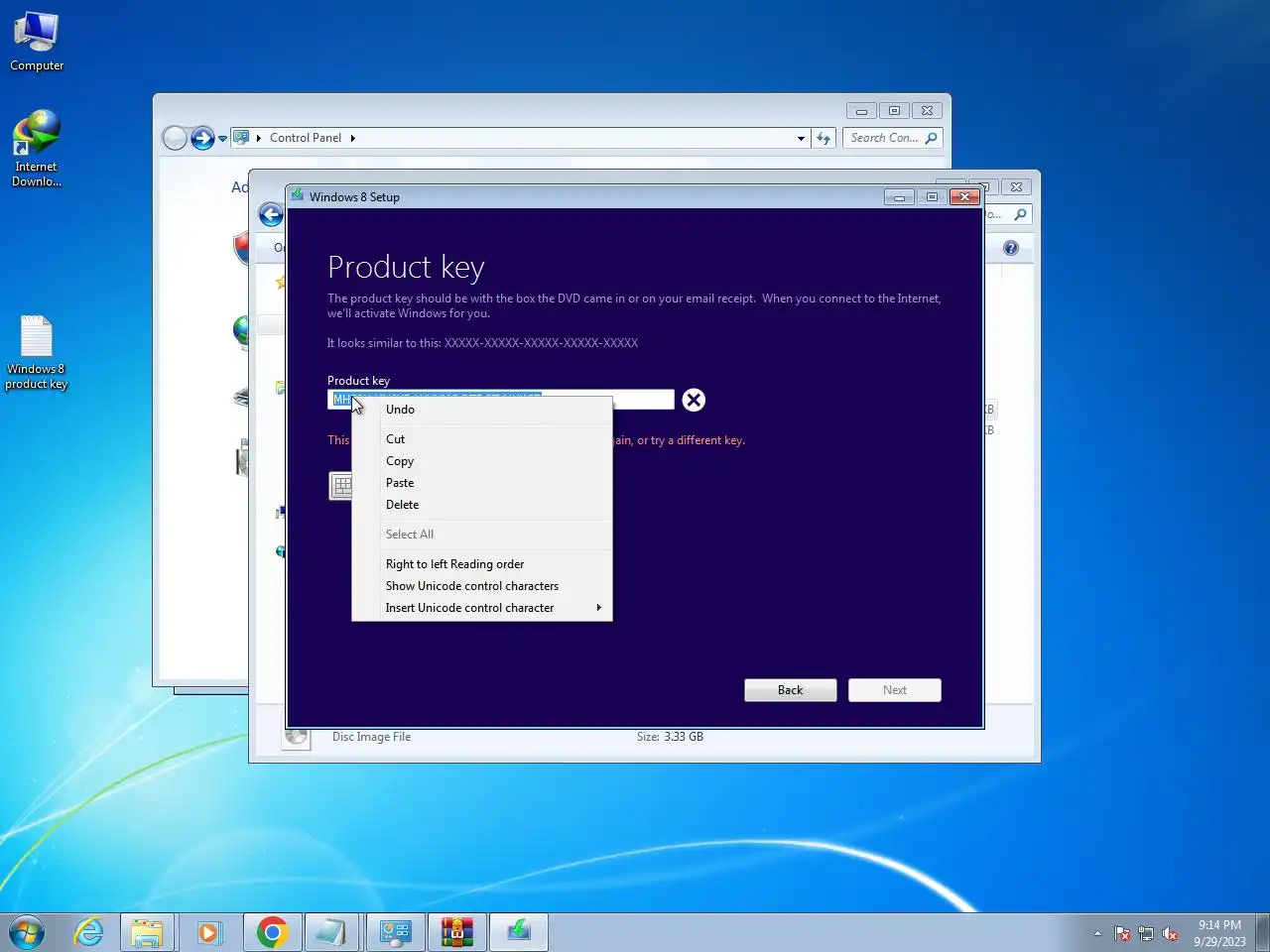Switch to WinRAR taskbar item
This screenshot has width=1270, height=952.
pyautogui.click(x=457, y=932)
